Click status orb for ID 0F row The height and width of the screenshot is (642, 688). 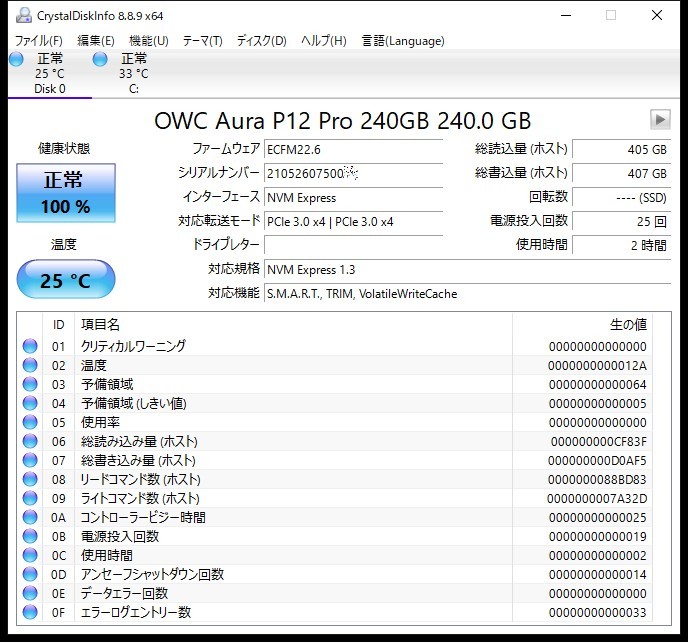click(30, 612)
